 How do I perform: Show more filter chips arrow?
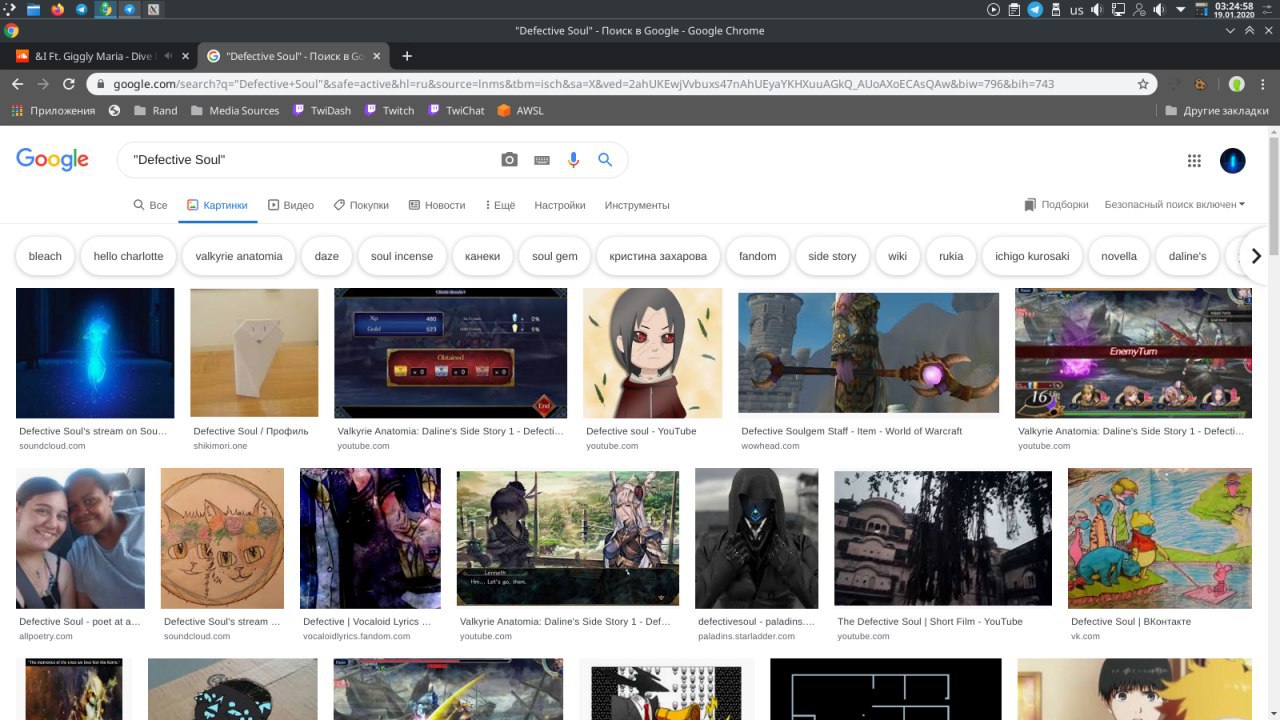click(x=1256, y=256)
